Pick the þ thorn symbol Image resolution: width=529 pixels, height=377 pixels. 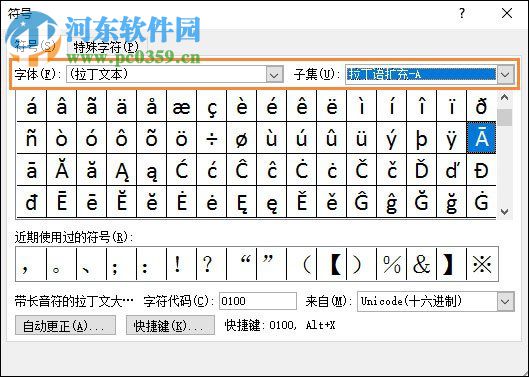(421, 138)
